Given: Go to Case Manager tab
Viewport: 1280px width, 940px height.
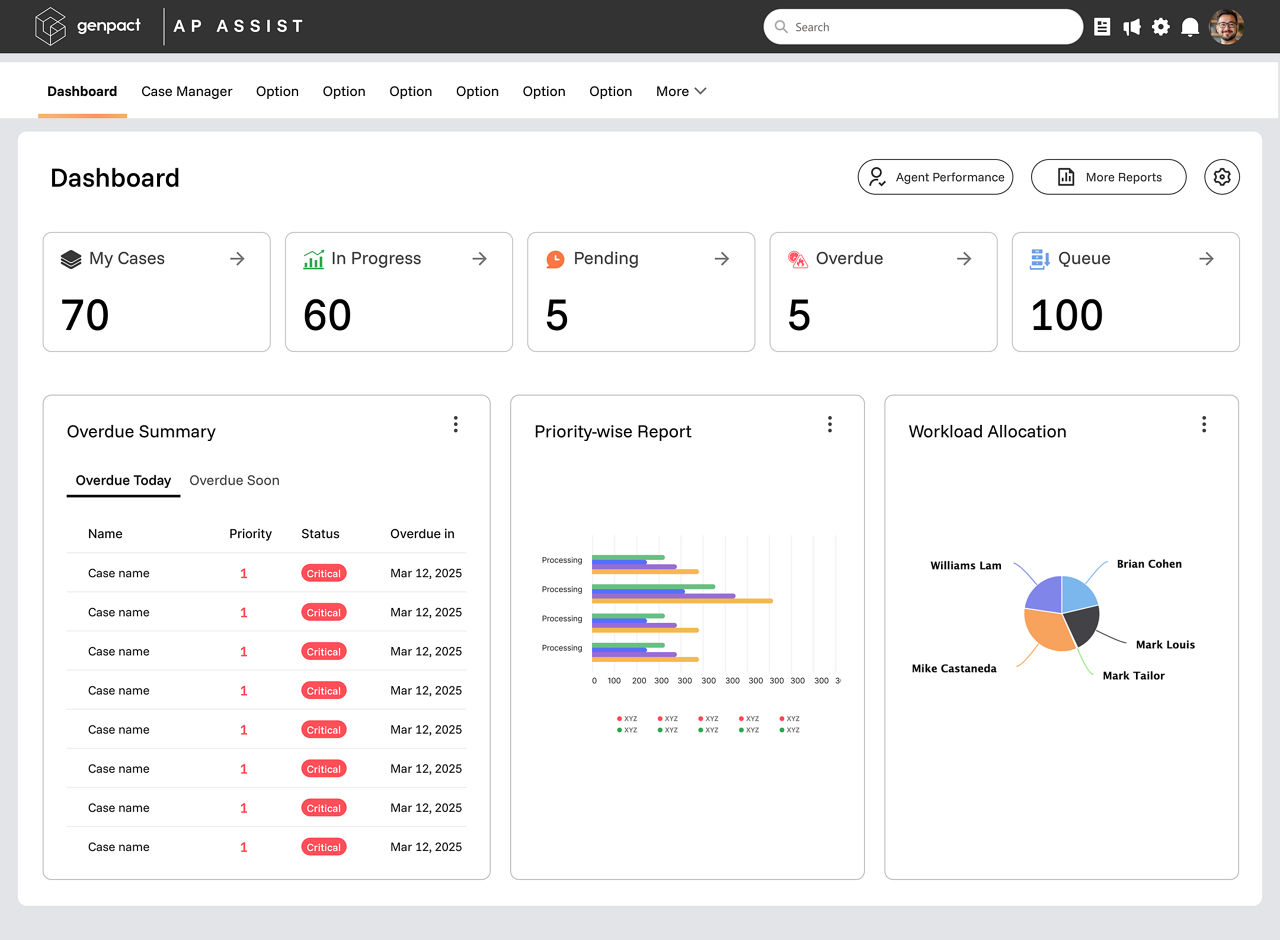Looking at the screenshot, I should (x=186, y=91).
